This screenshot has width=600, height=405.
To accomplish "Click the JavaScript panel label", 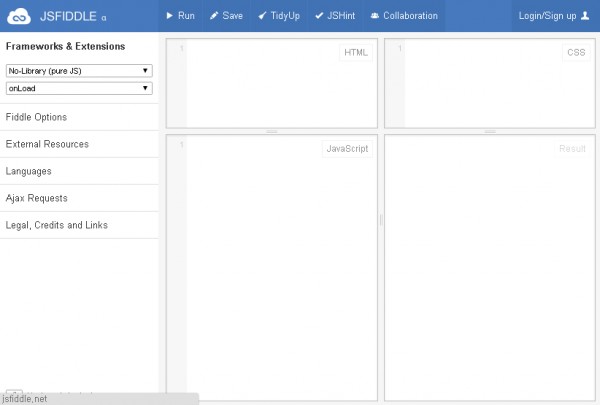I will click(x=347, y=149).
